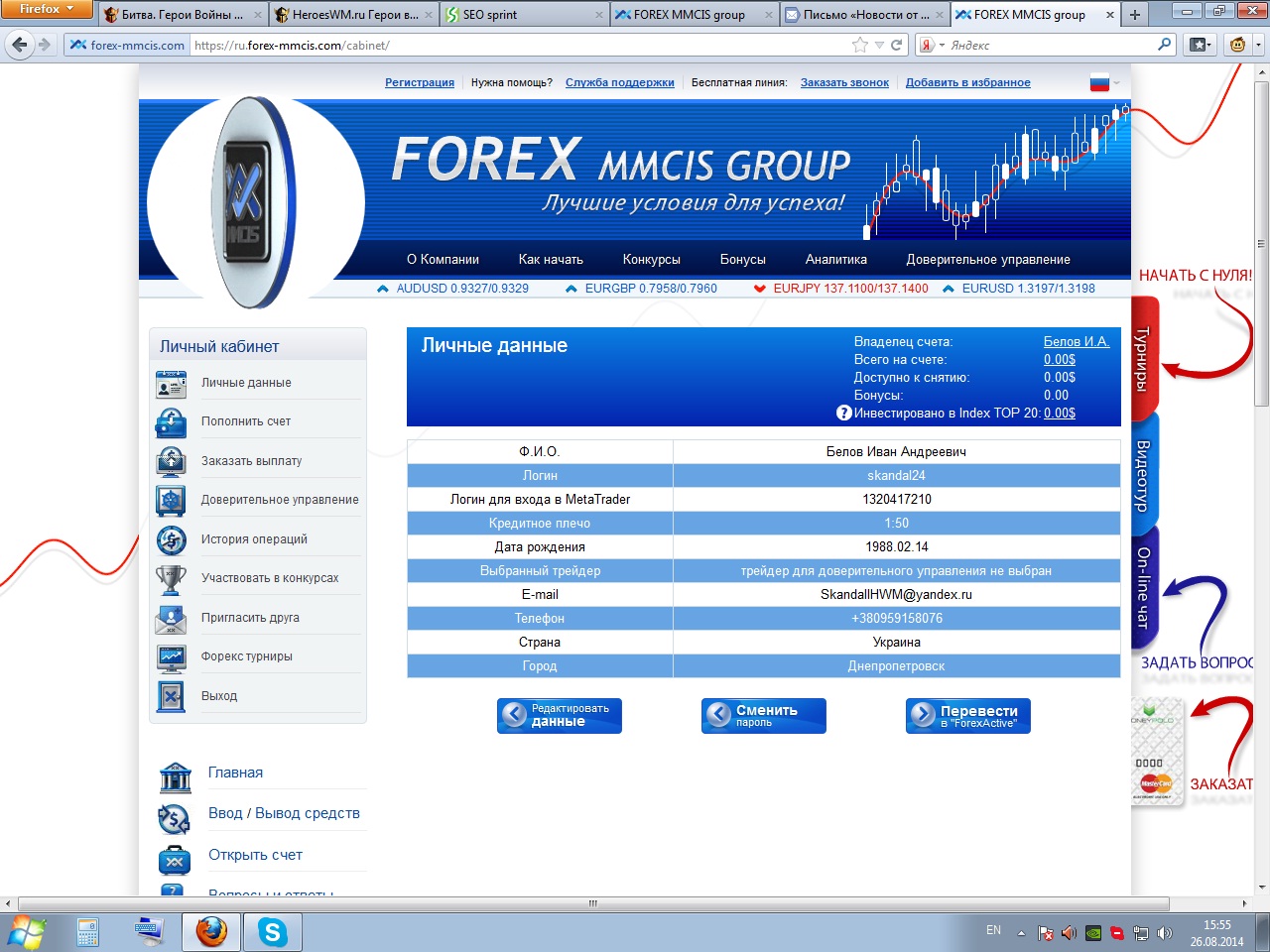Switch to the HeroesWM.ru tab

click(x=352, y=15)
